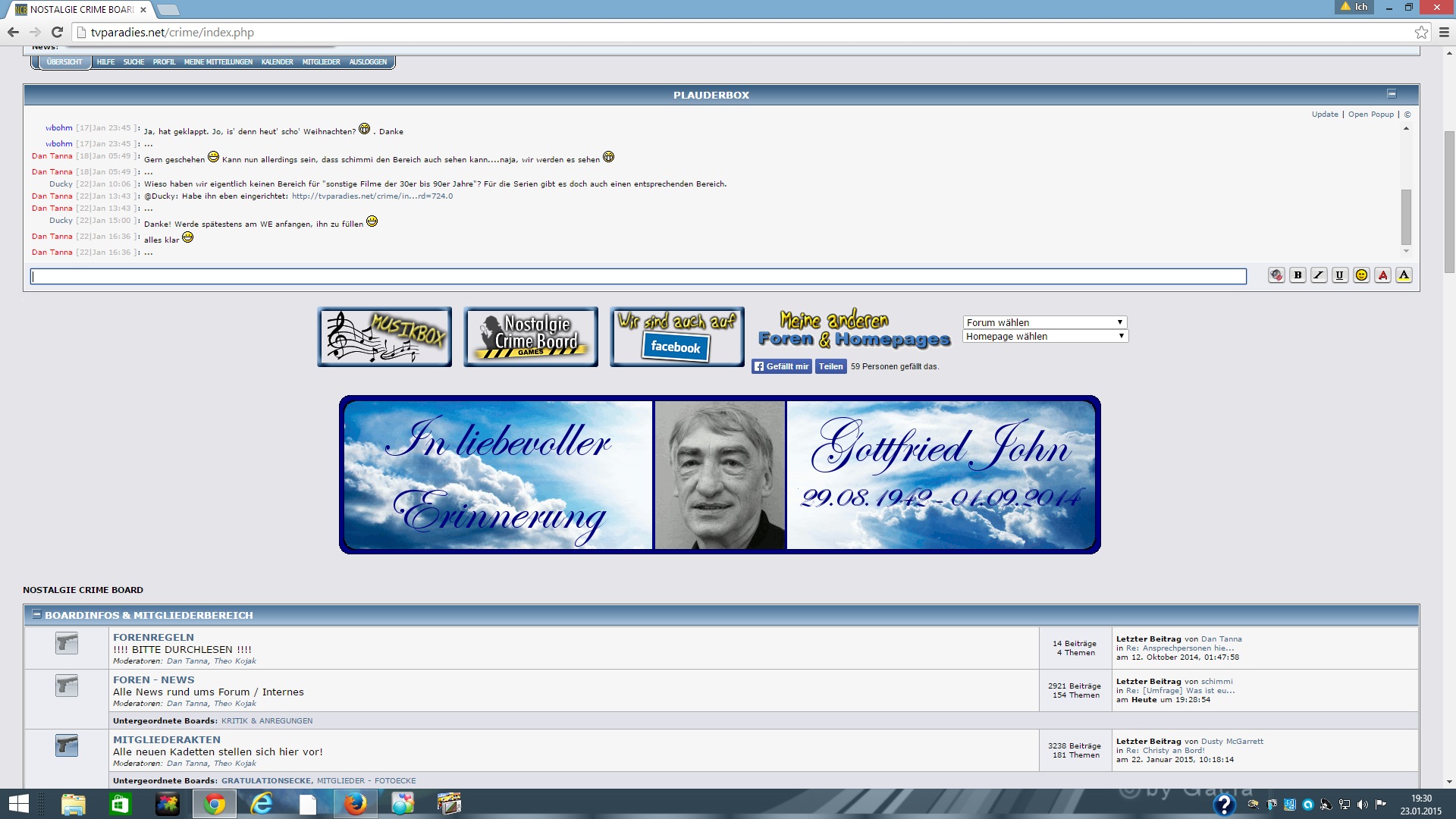Open the Foren - News board

click(x=153, y=679)
